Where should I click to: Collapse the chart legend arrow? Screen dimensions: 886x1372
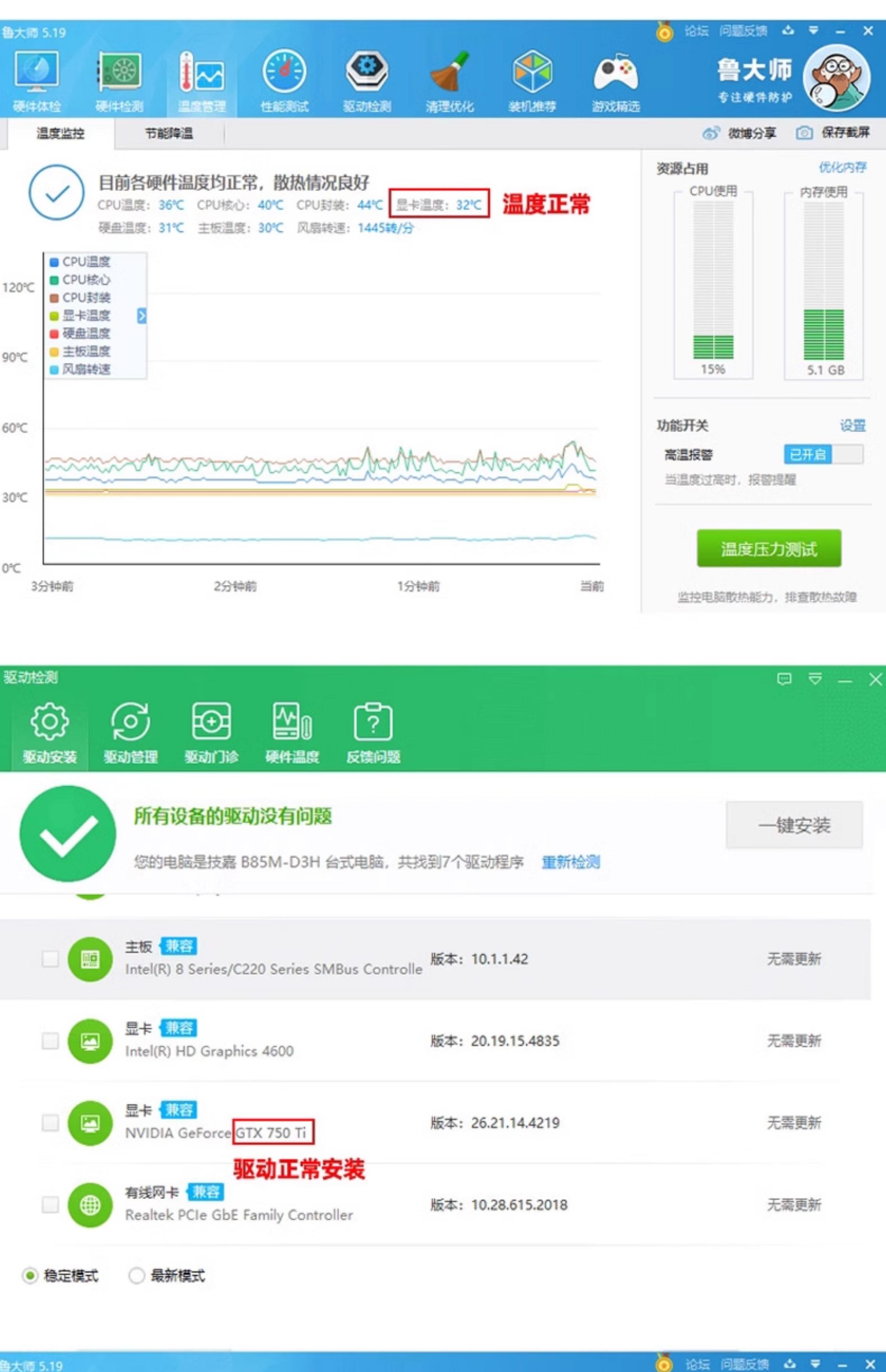pos(141,315)
